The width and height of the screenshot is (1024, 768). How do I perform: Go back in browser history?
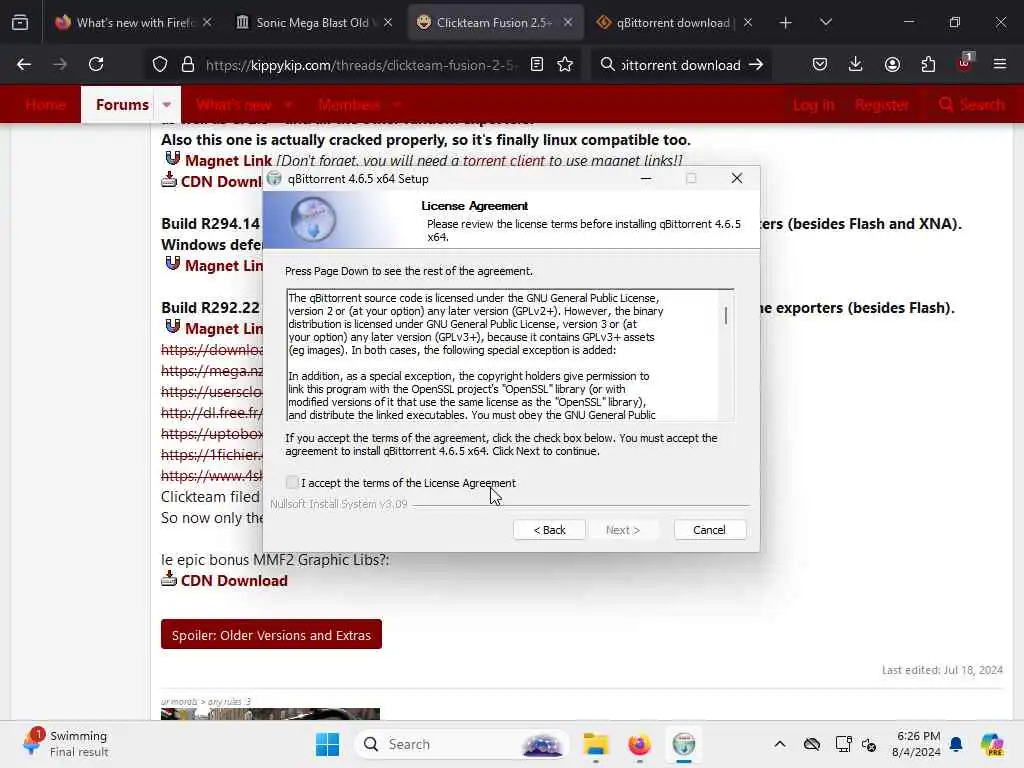tap(24, 64)
